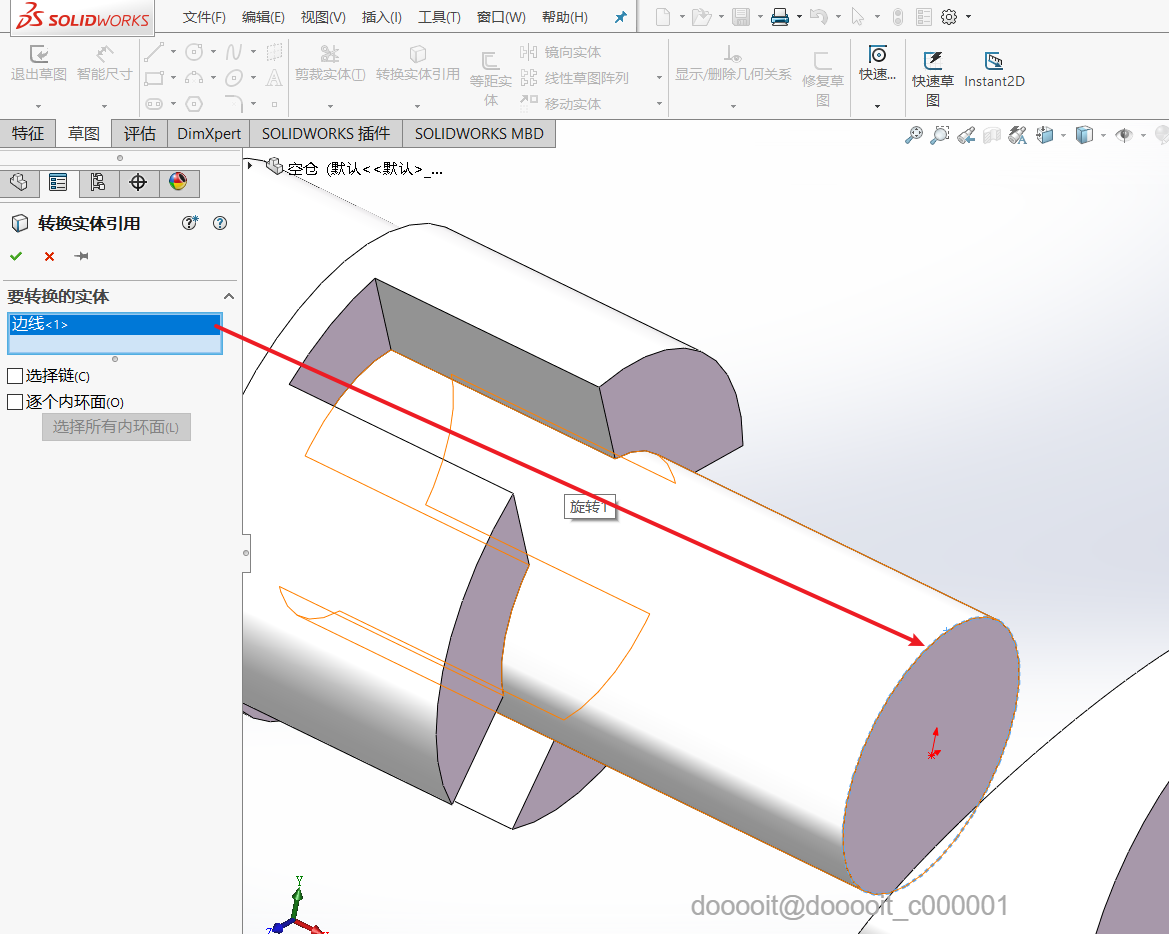This screenshot has width=1169, height=934.
Task: Switch to ConfigurationManager panel icon
Action: click(x=98, y=182)
